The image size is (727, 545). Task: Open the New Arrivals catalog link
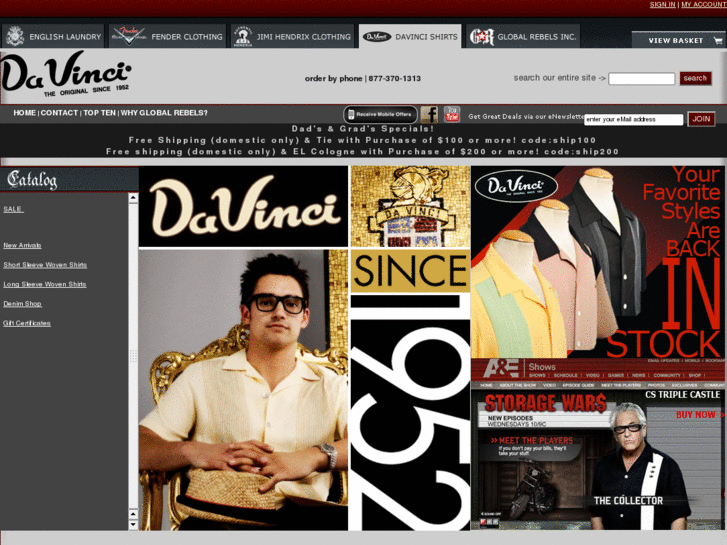22,245
